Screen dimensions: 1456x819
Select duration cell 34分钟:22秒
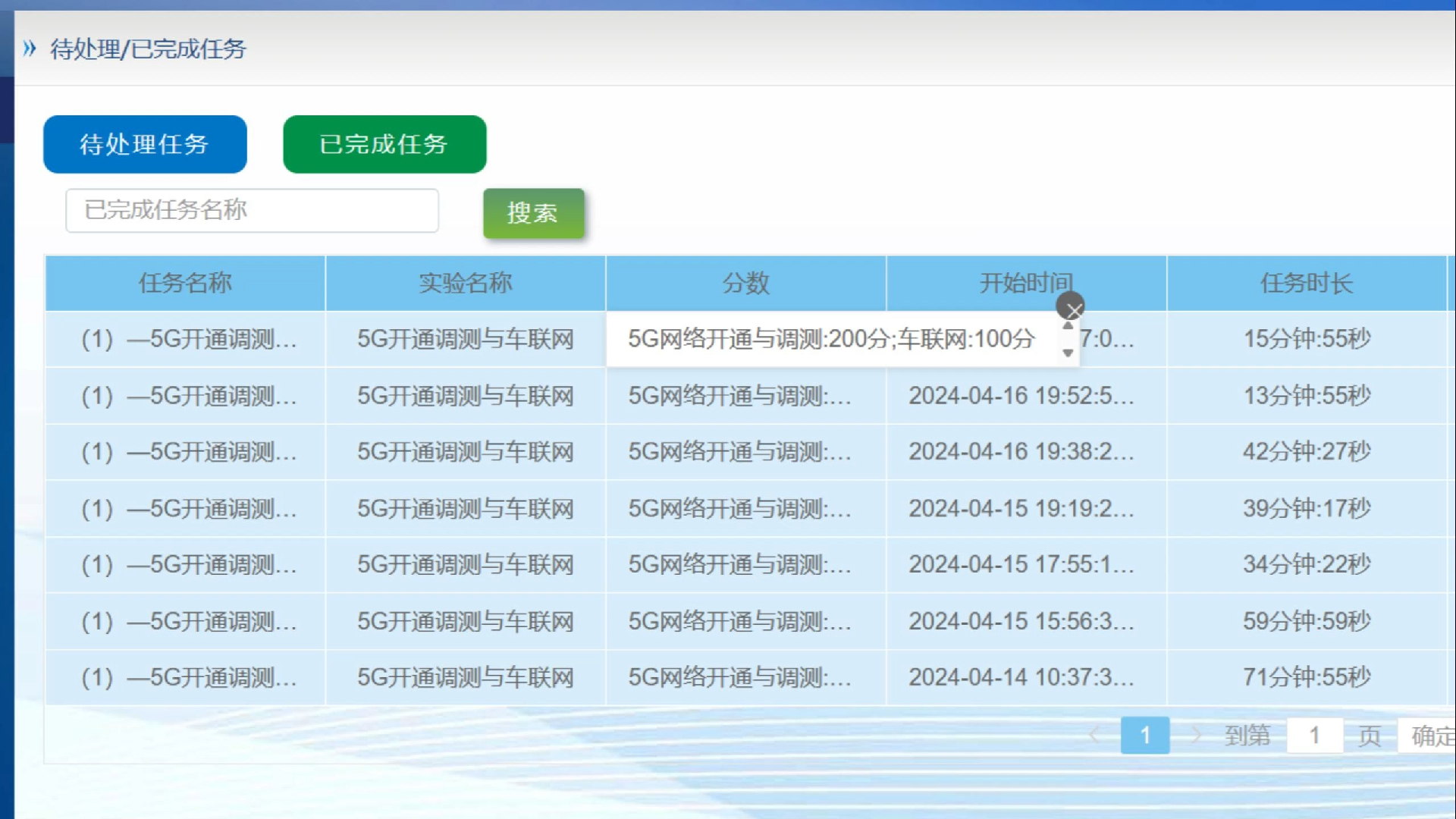point(1307,564)
